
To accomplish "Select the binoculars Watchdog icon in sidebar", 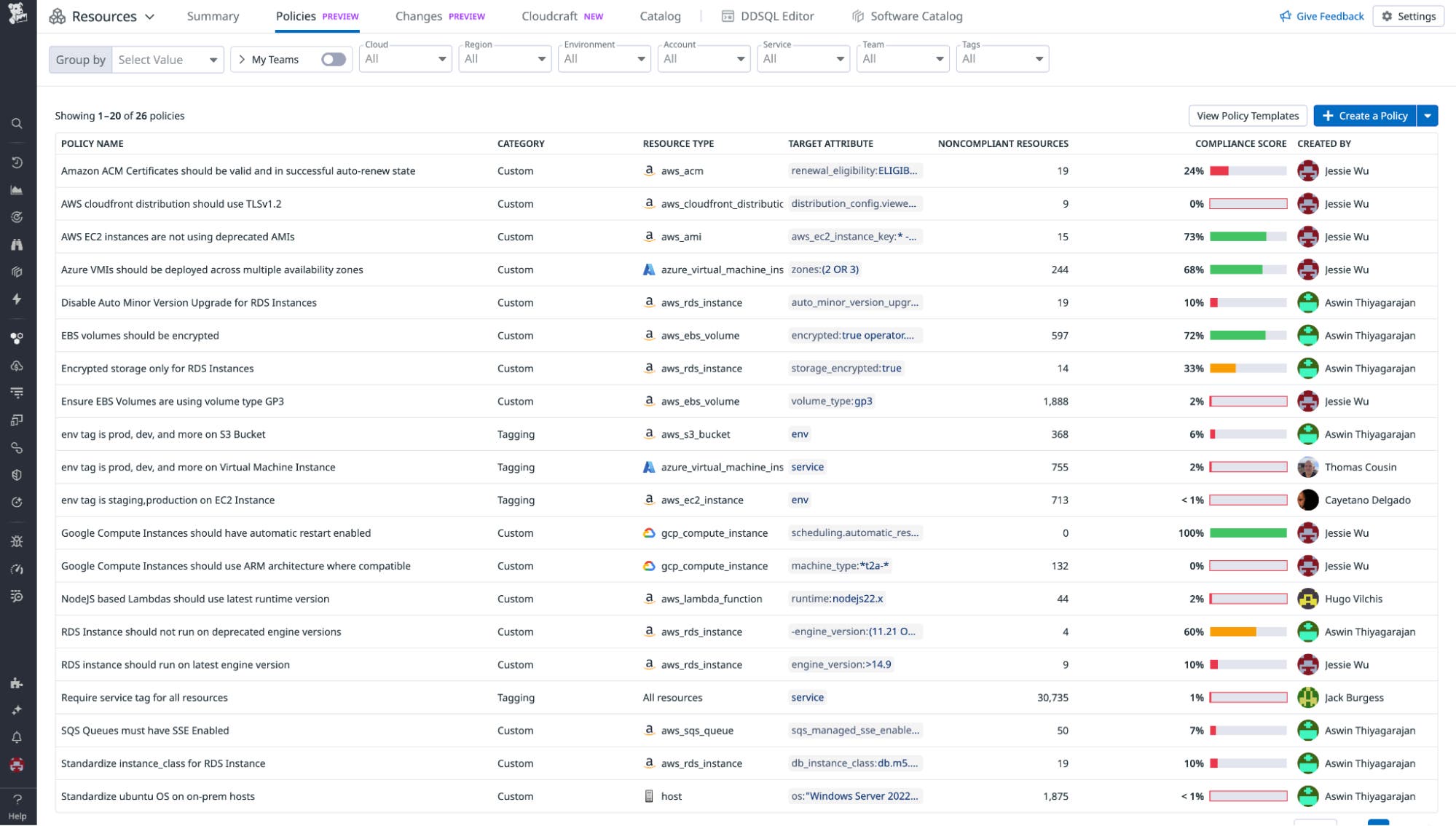I will click(x=17, y=244).
